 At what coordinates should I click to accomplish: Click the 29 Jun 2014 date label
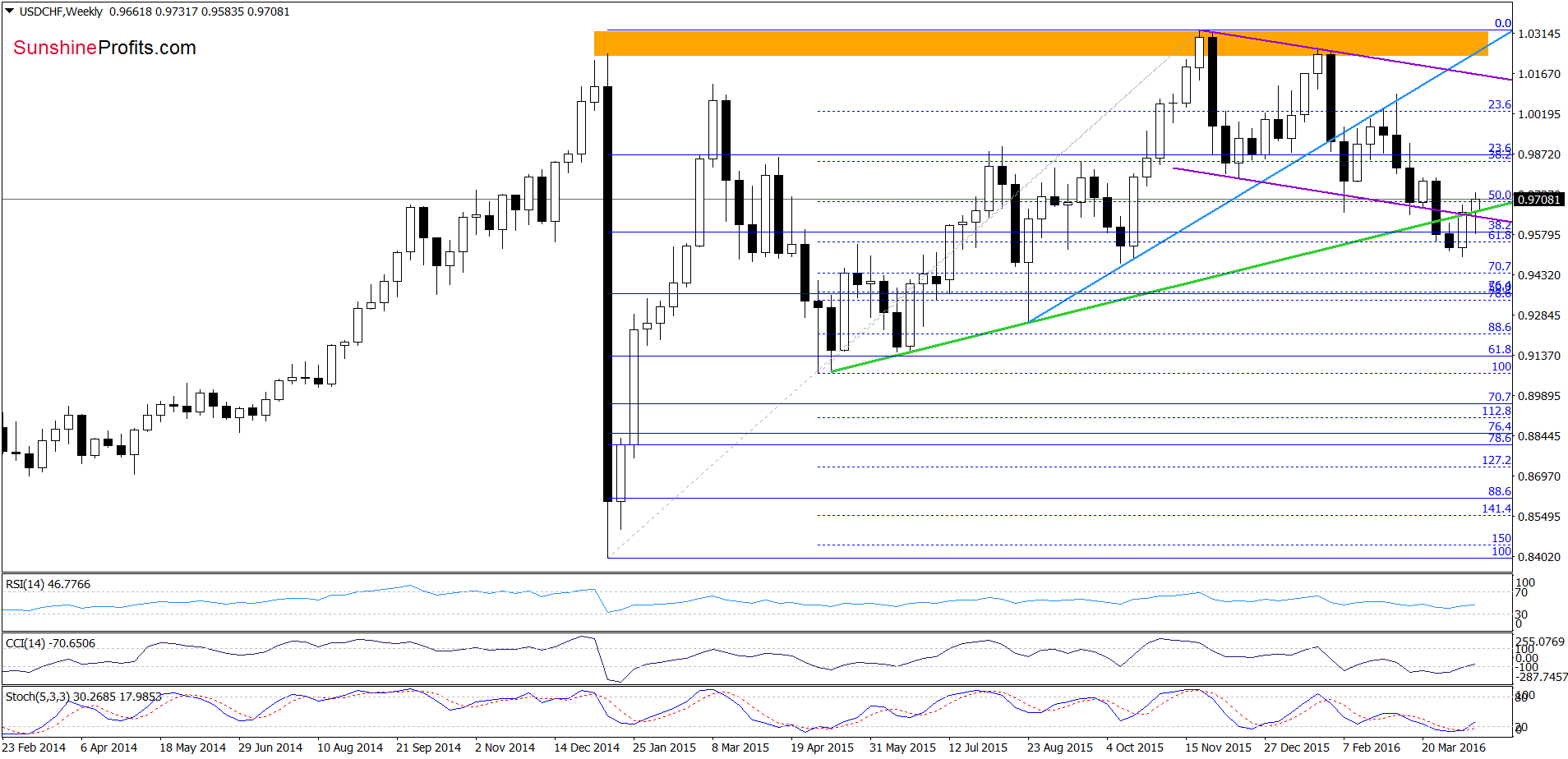(270, 747)
